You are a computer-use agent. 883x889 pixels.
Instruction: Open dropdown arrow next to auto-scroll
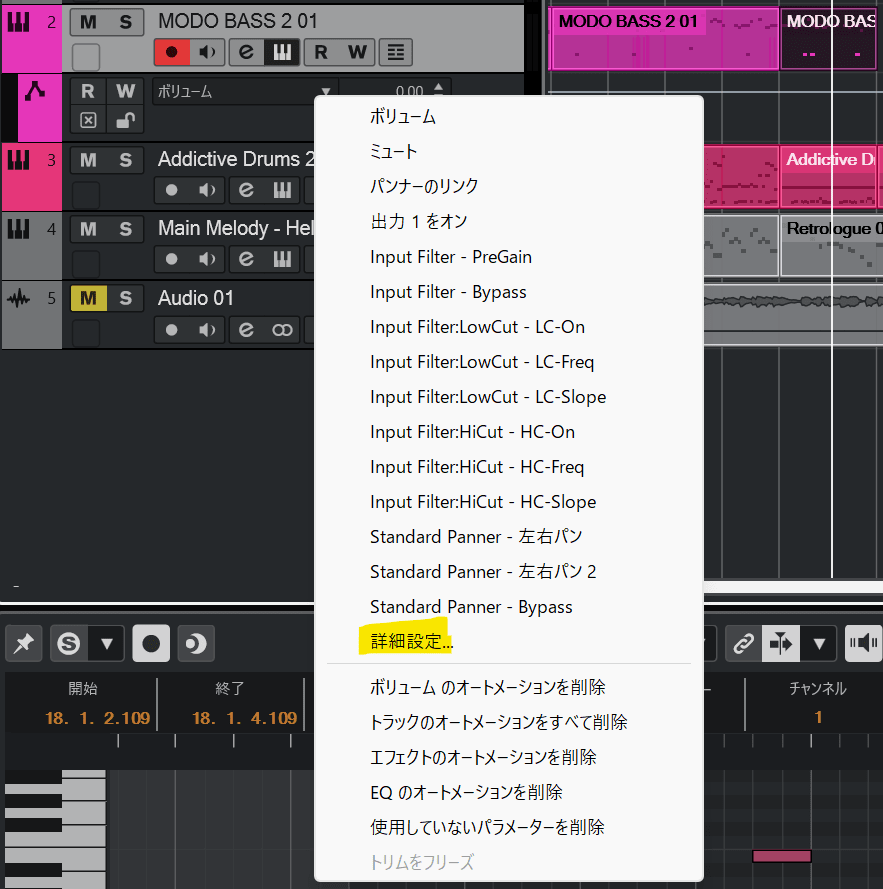[819, 644]
